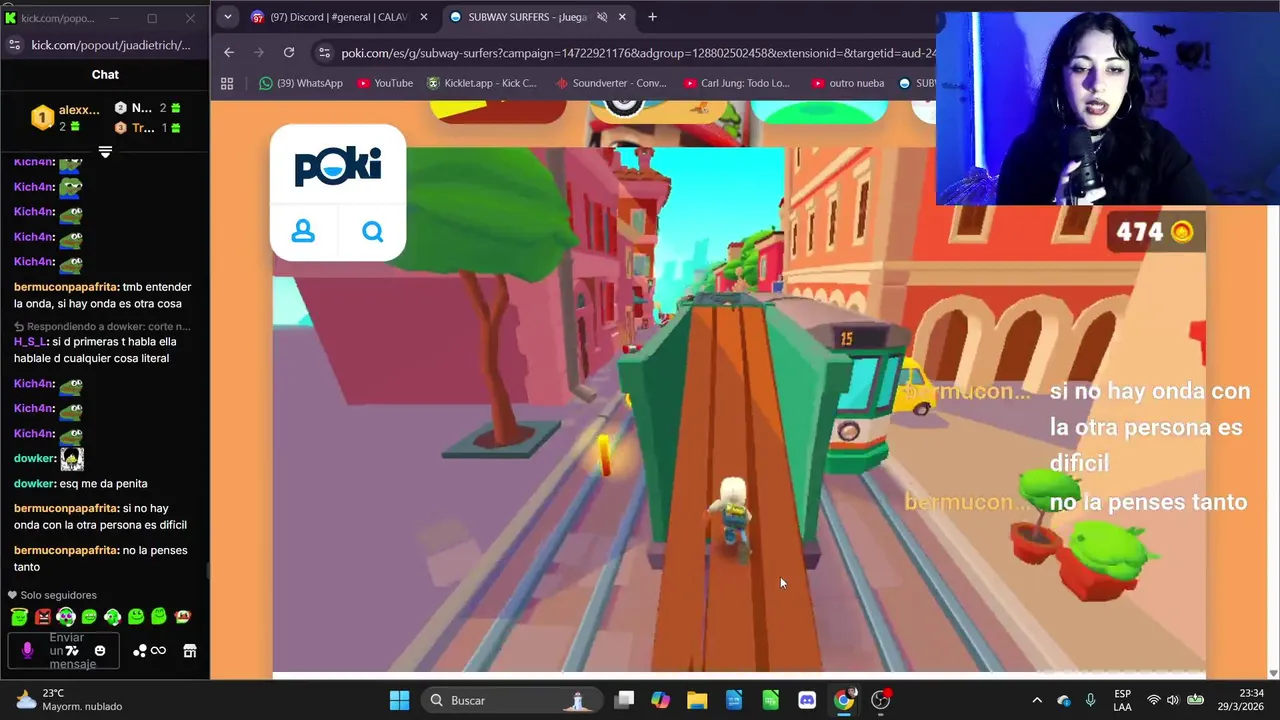Go back in Chrome browser

pyautogui.click(x=229, y=53)
